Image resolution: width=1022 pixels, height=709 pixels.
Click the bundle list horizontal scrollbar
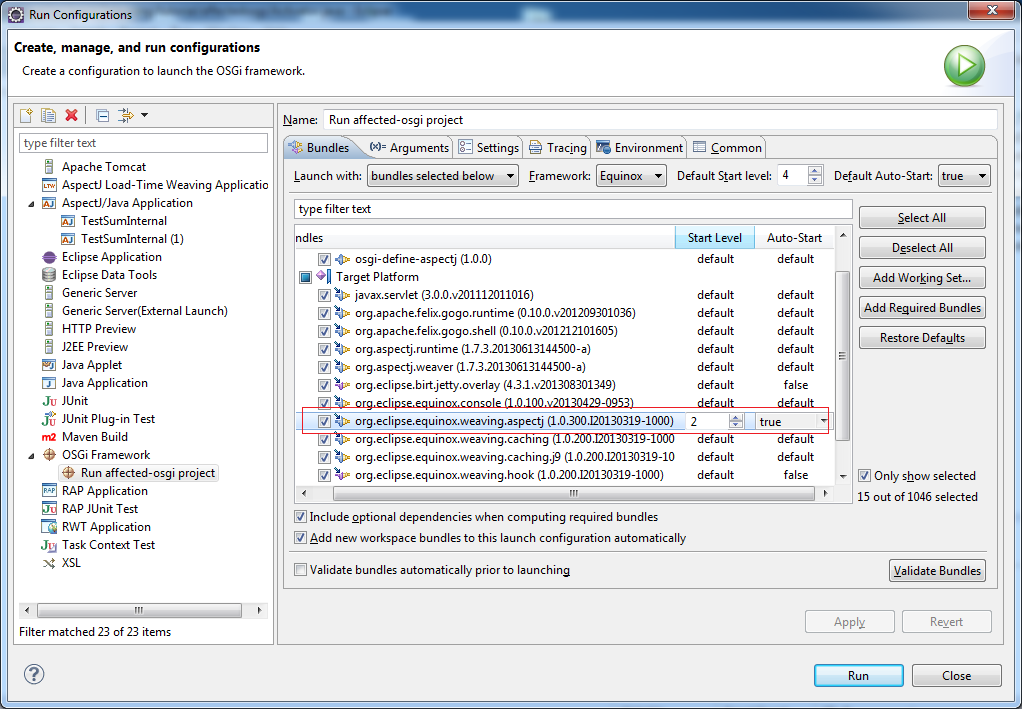tap(574, 493)
